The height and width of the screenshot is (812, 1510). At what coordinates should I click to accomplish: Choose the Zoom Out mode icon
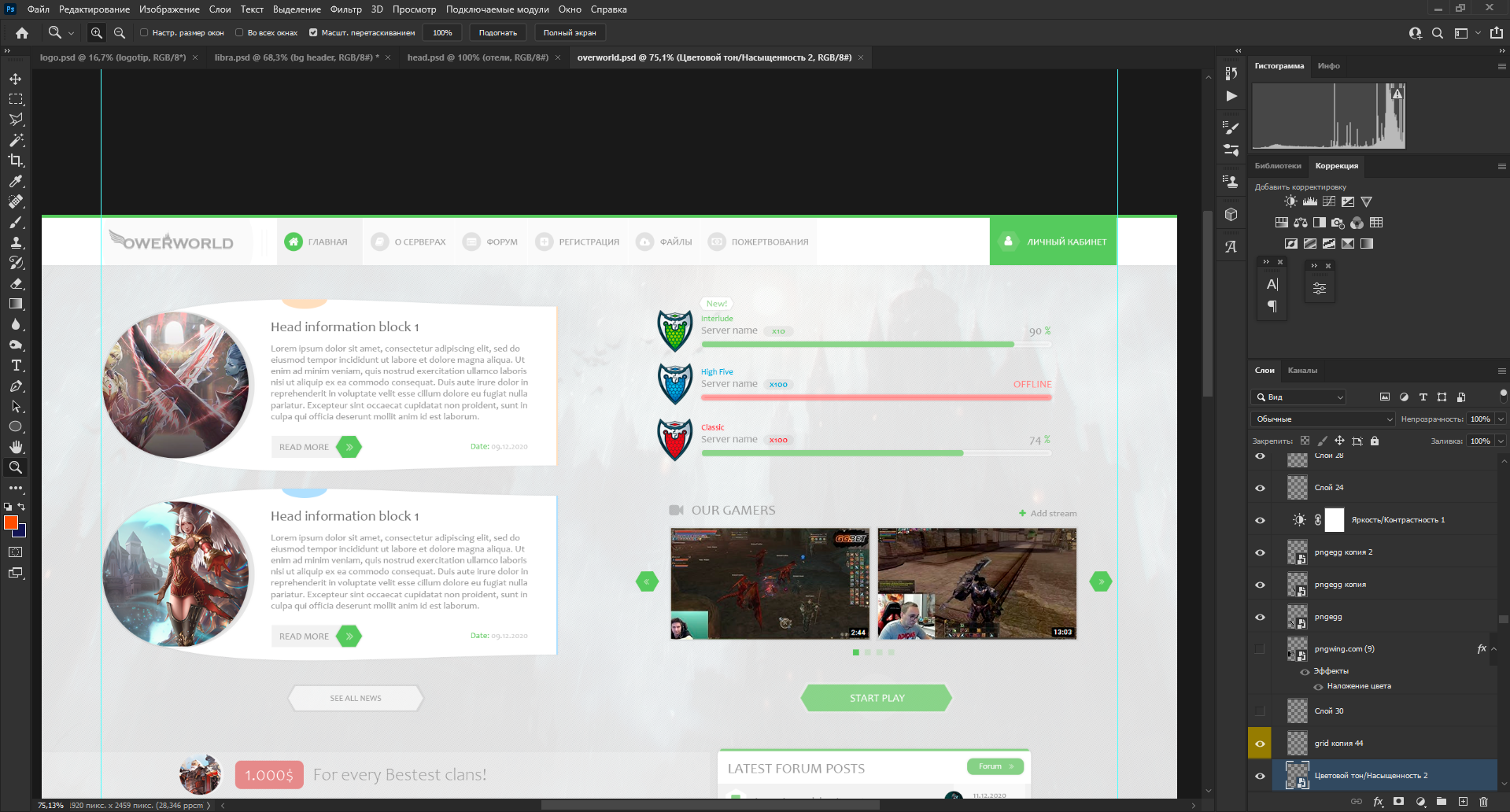coord(120,33)
